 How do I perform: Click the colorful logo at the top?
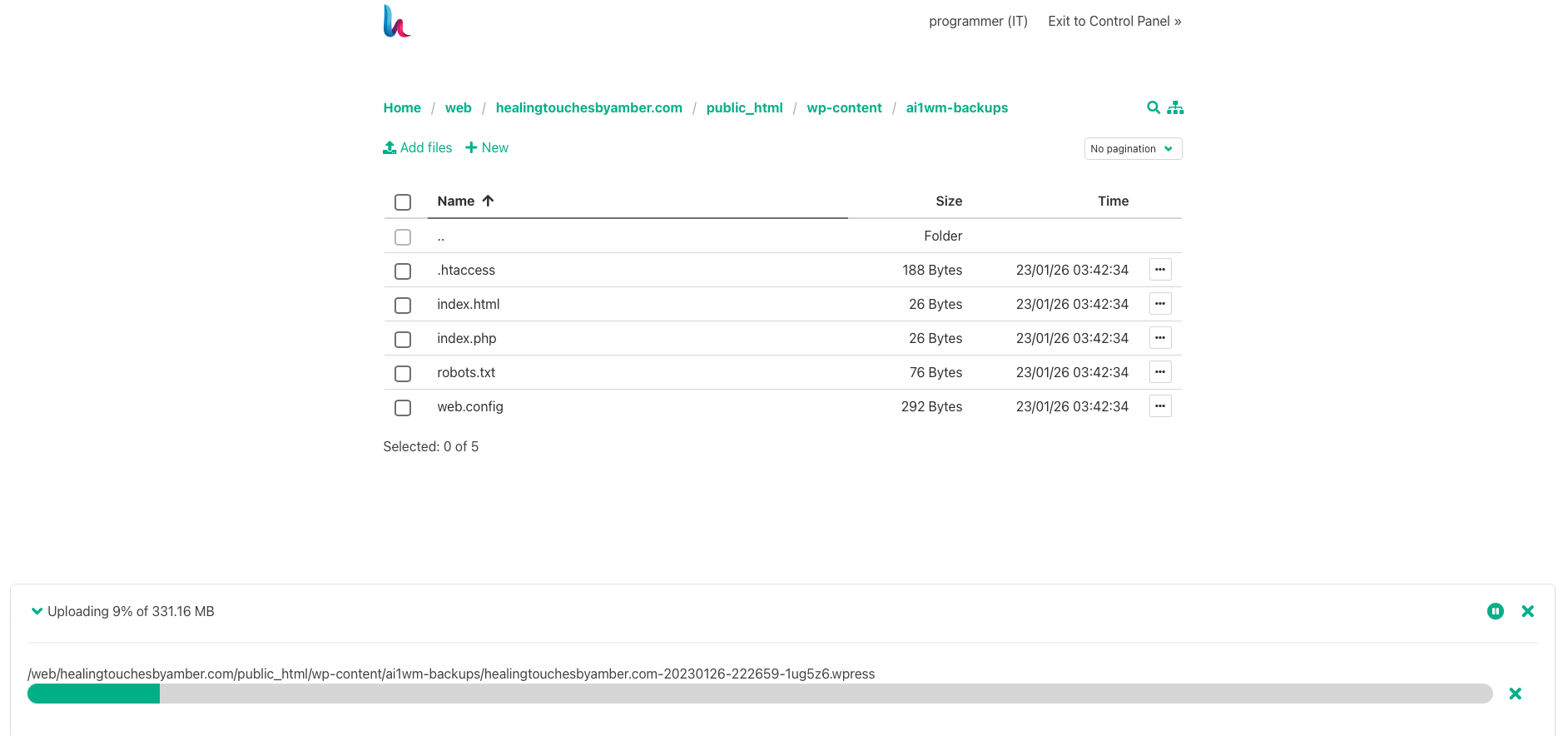pyautogui.click(x=397, y=22)
